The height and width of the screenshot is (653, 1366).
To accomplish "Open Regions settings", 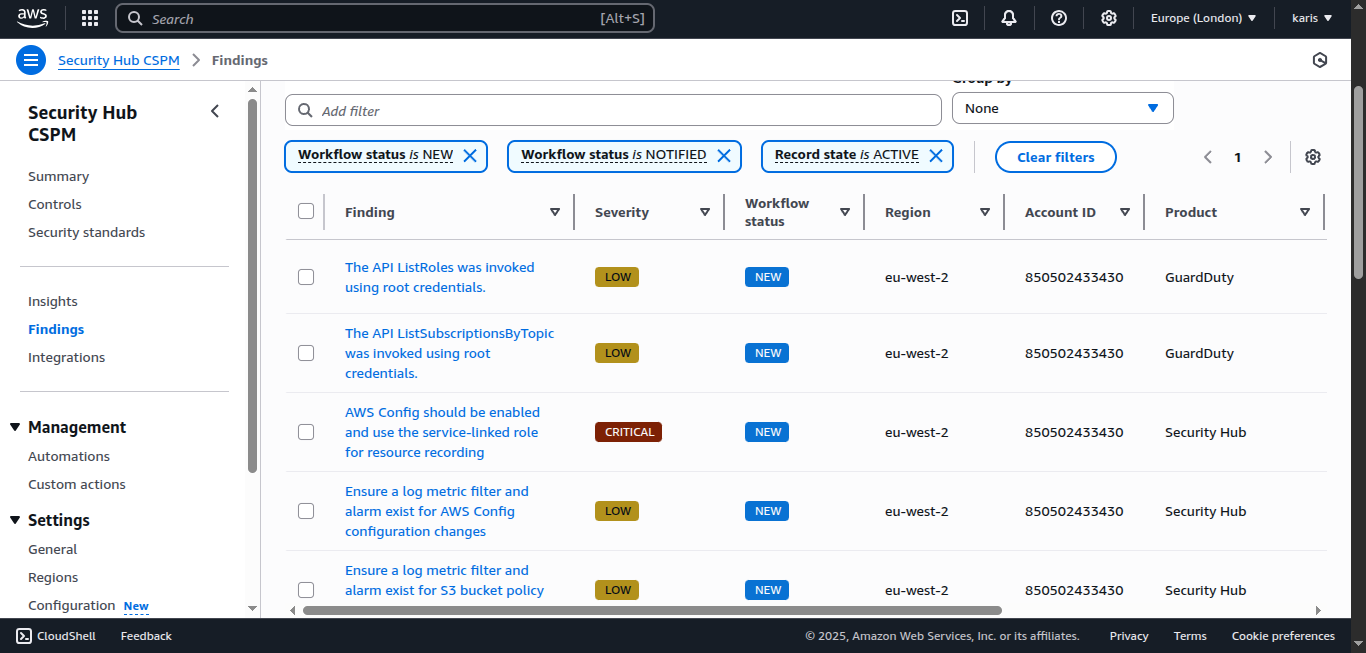I will pyautogui.click(x=53, y=577).
